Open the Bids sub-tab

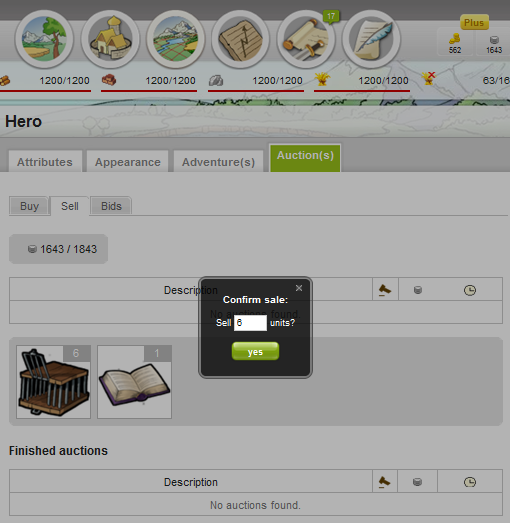(111, 206)
